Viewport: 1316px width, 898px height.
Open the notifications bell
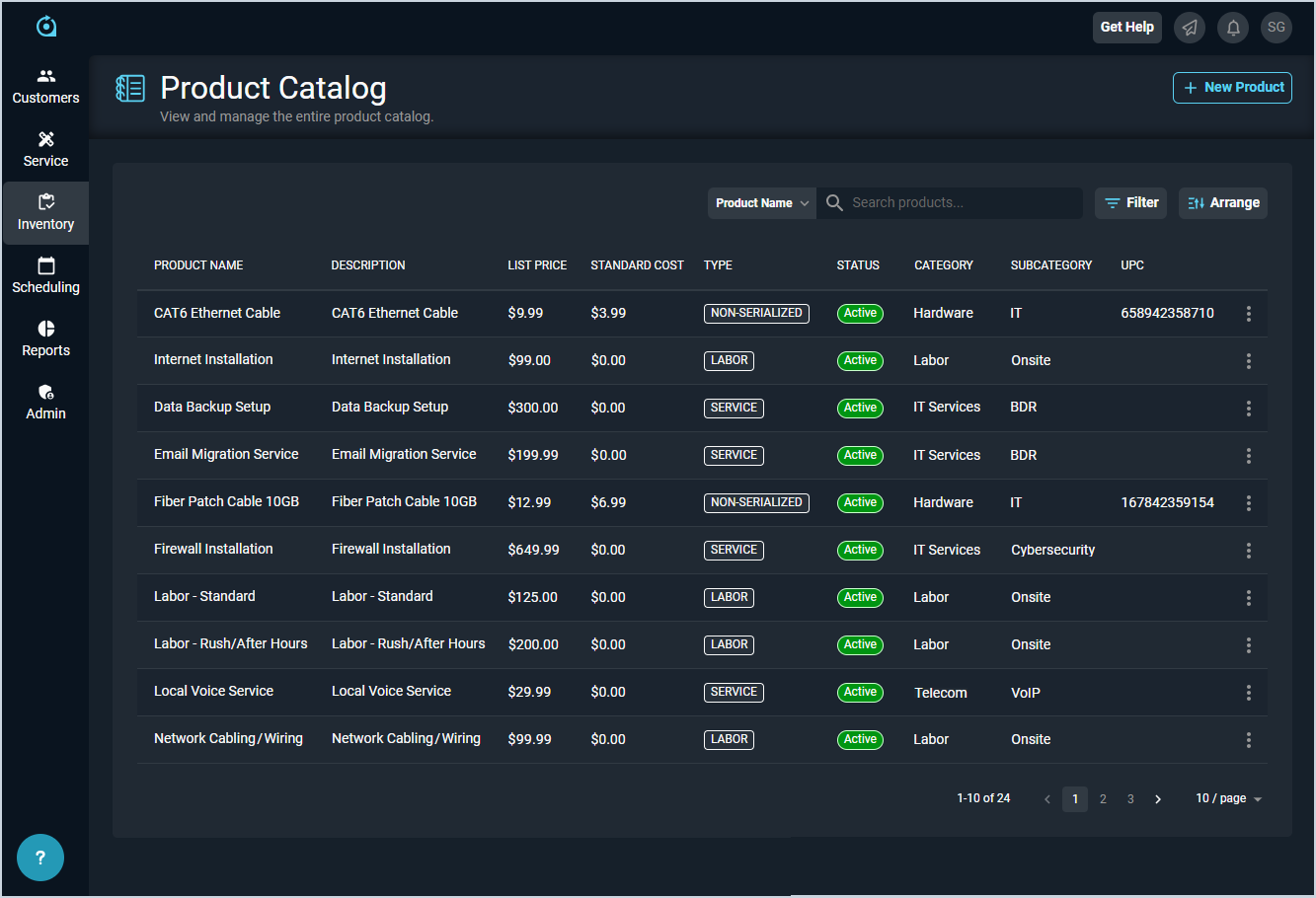point(1233,28)
